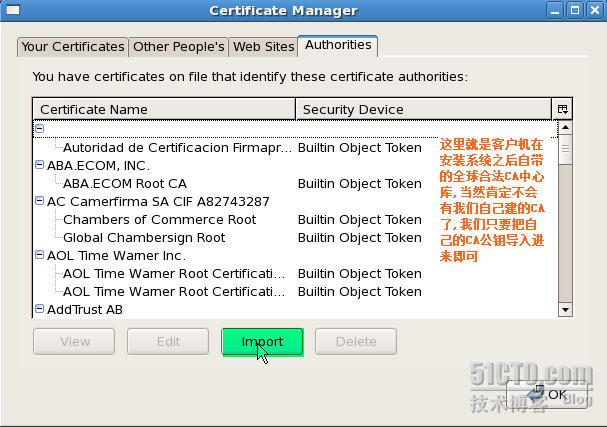Close the Certificate Manager window
The width and height of the screenshot is (607, 427).
point(595,10)
